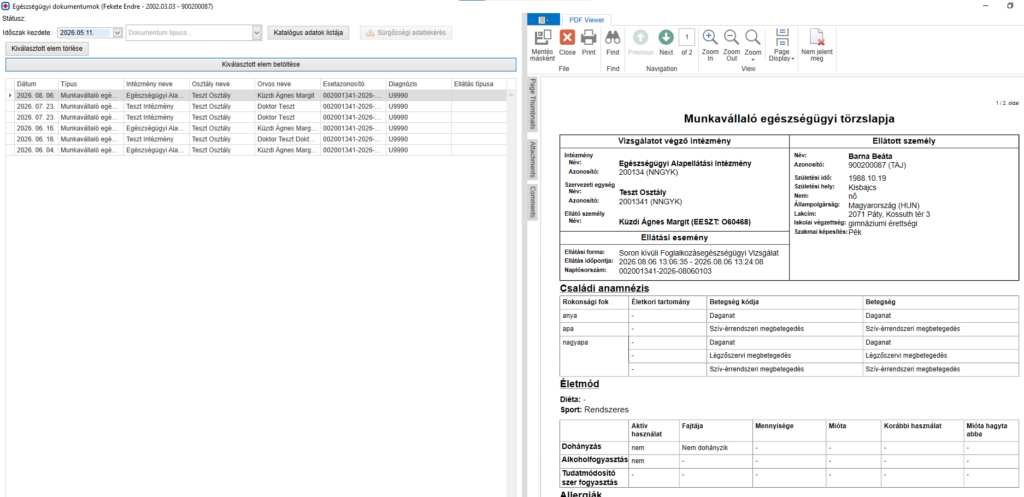Open the Page Display dropdown
1024x497 pixels.
[x=783, y=44]
